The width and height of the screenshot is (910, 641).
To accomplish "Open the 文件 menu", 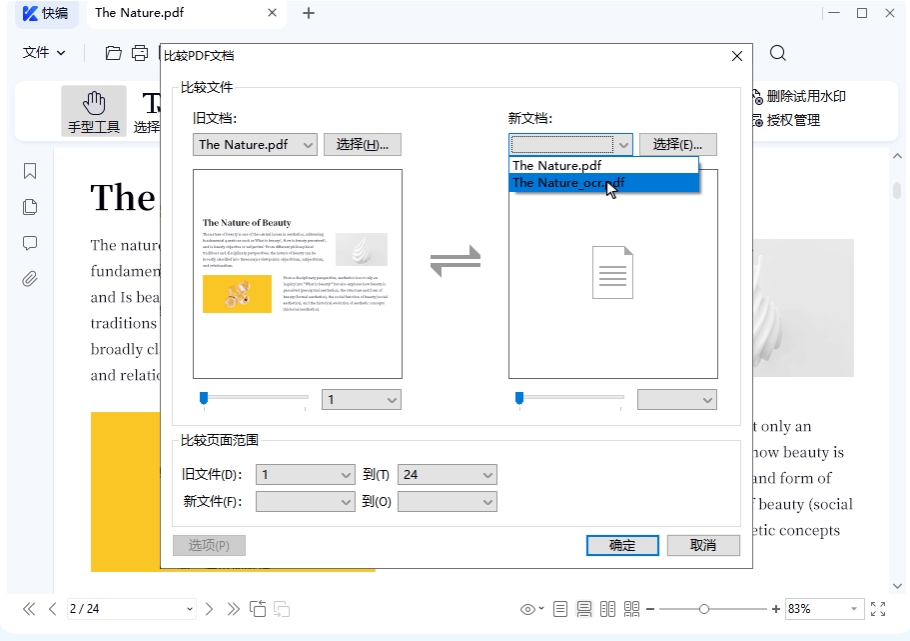I will pos(44,53).
